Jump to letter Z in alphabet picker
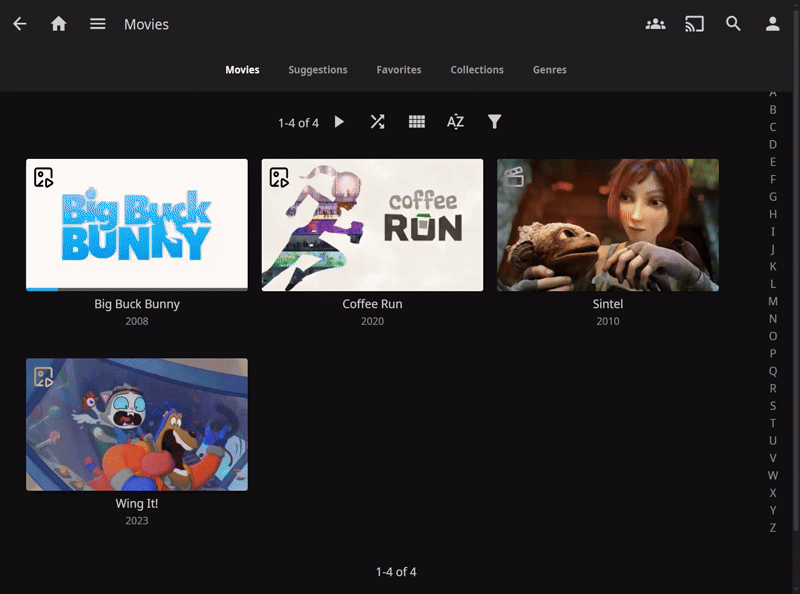This screenshot has width=800, height=594. [773, 528]
